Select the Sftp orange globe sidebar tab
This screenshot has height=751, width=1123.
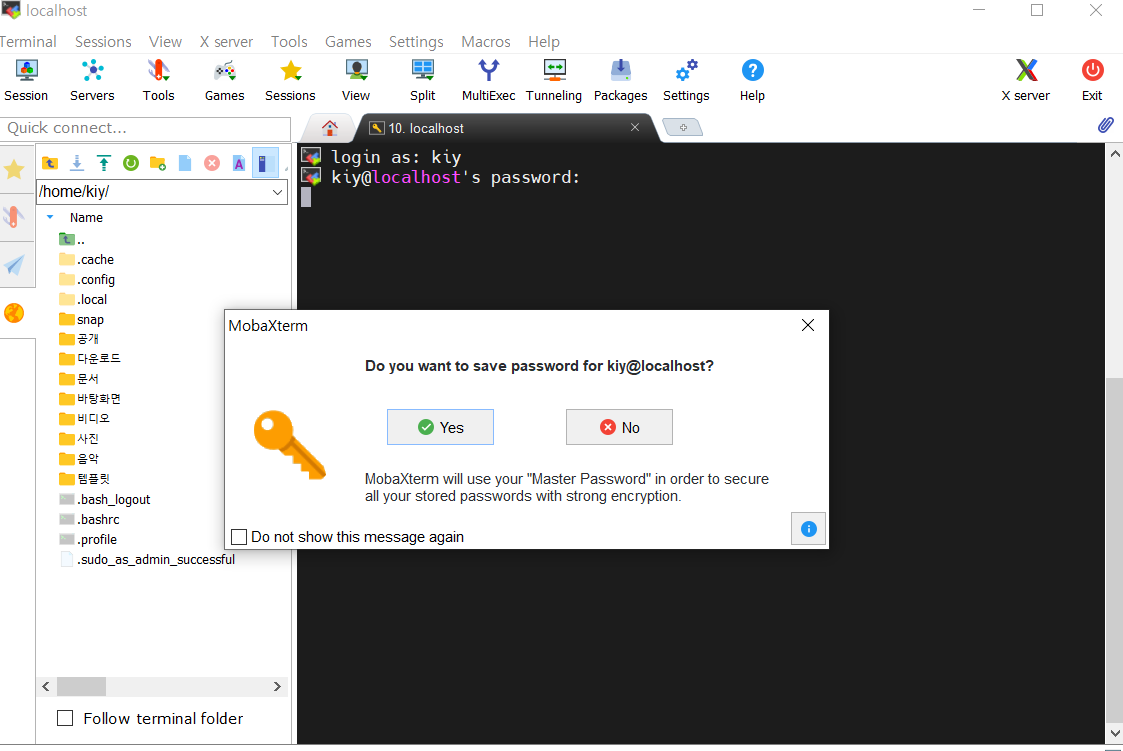coord(14,314)
